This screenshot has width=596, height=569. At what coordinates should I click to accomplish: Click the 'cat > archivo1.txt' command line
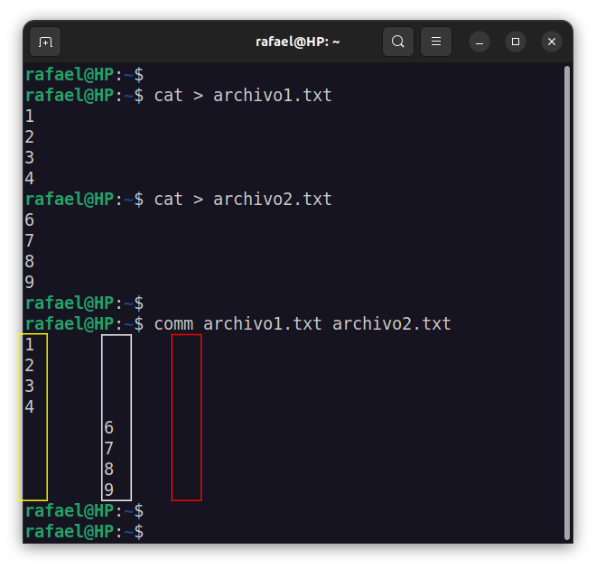243,95
